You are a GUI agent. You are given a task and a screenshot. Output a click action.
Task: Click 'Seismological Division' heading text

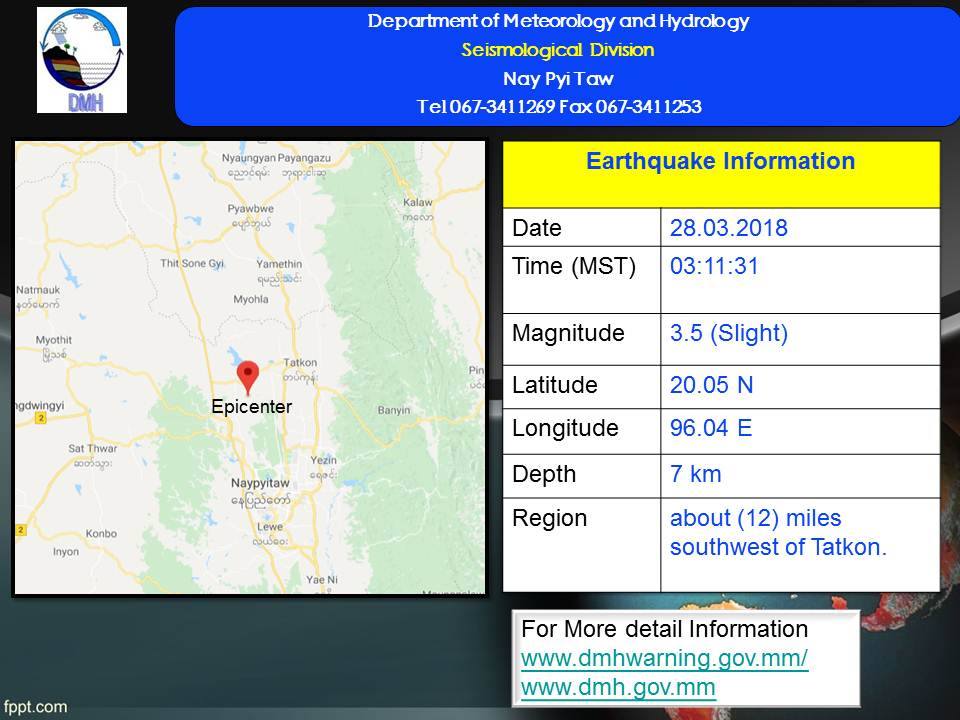coord(558,50)
